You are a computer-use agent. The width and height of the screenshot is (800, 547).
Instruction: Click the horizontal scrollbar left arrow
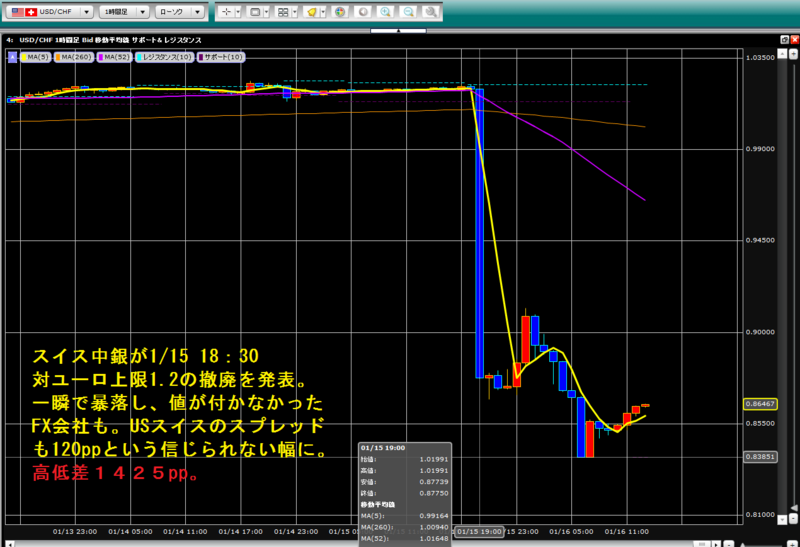coord(10,544)
